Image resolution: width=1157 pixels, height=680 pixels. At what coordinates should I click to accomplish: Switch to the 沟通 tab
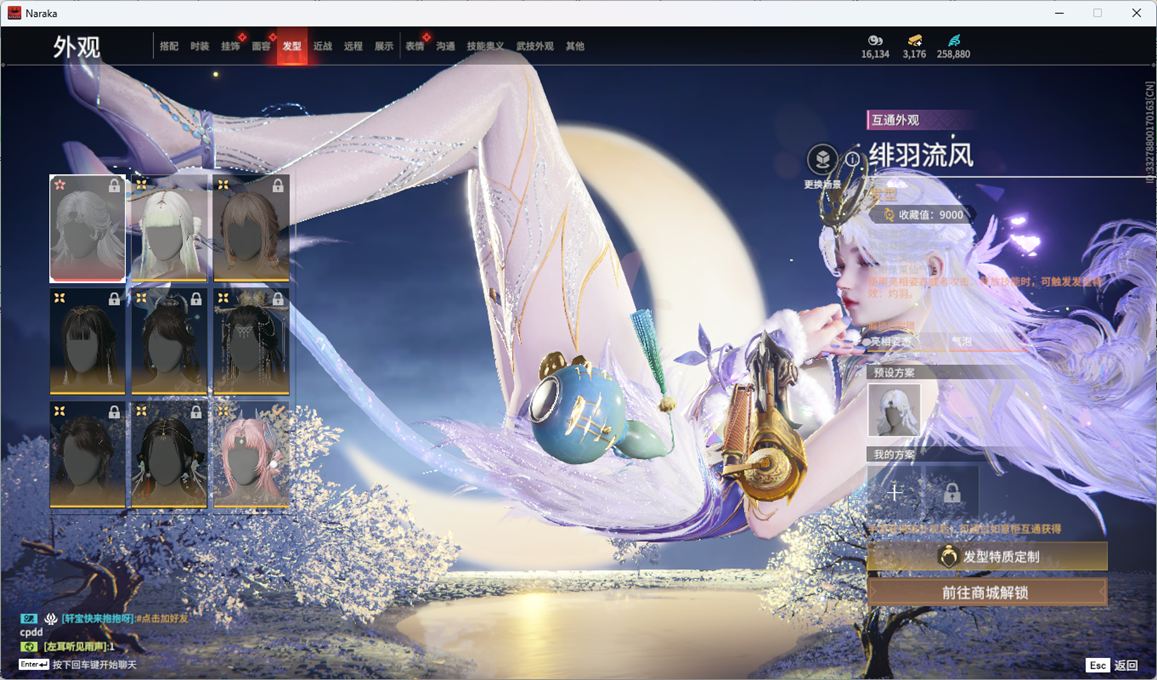[446, 46]
